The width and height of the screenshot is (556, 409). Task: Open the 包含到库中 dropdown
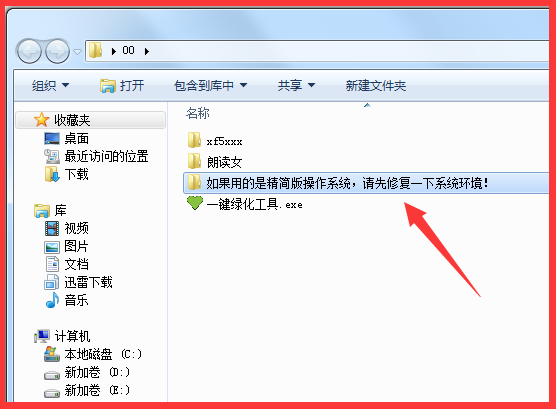210,85
